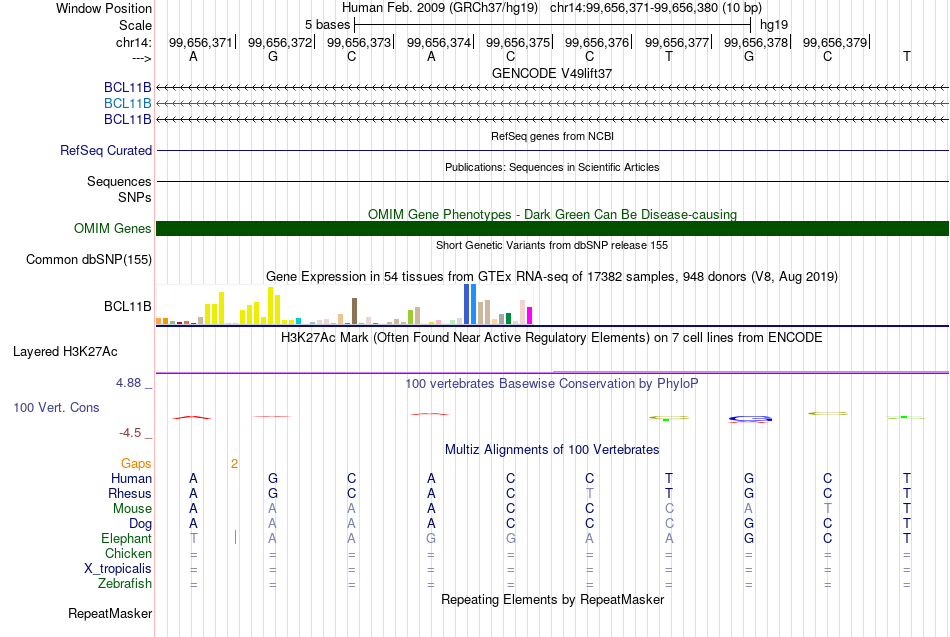The image size is (950, 637).
Task: Click 'Repeating Elements by RepeatMasker' title
Action: pyautogui.click(x=552, y=599)
